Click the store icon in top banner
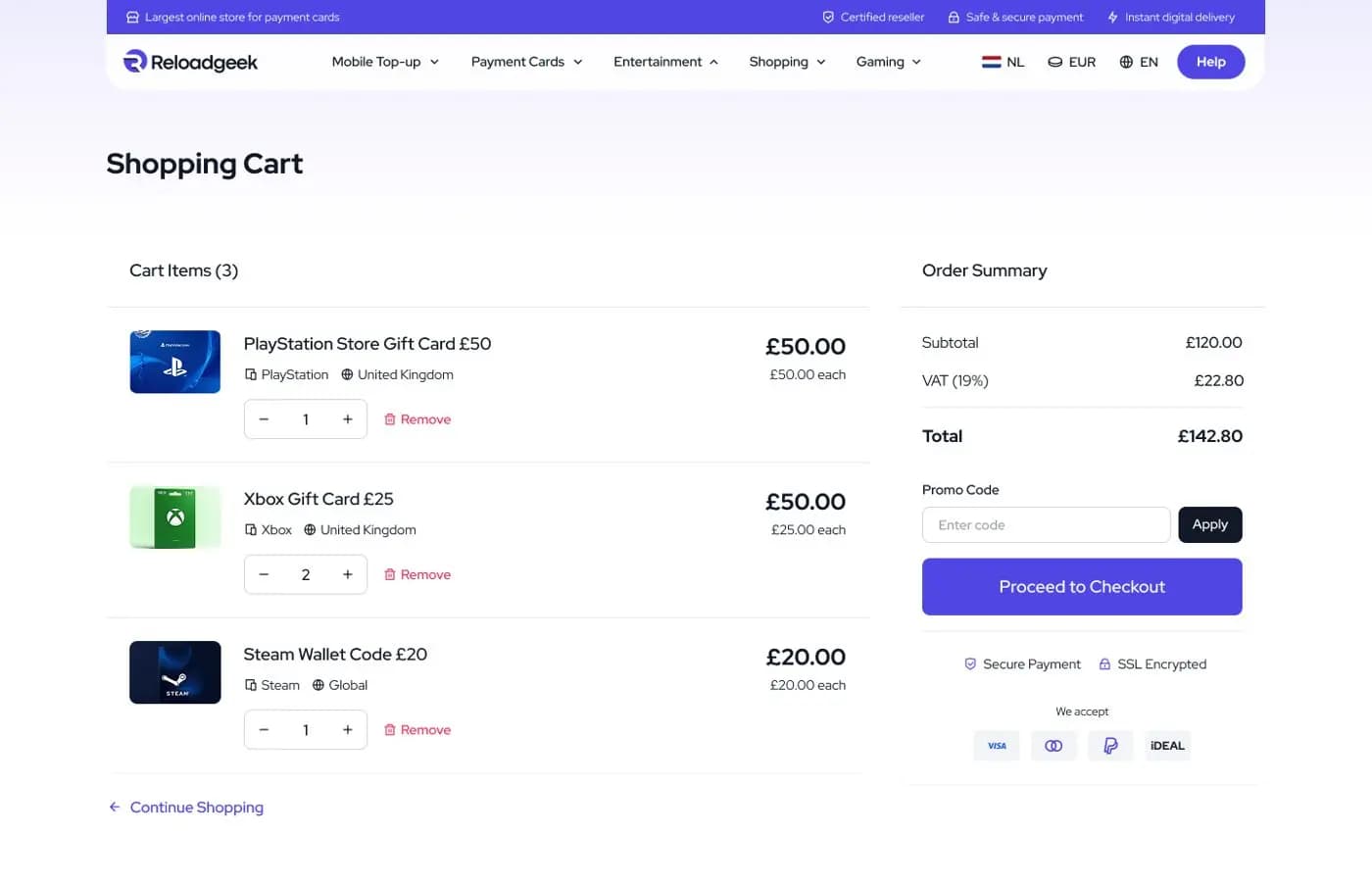Viewport: 1372px width, 883px height. (132, 17)
